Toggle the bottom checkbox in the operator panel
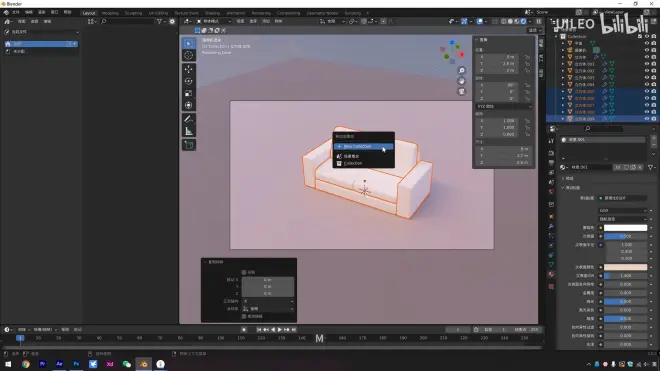 click(x=244, y=316)
